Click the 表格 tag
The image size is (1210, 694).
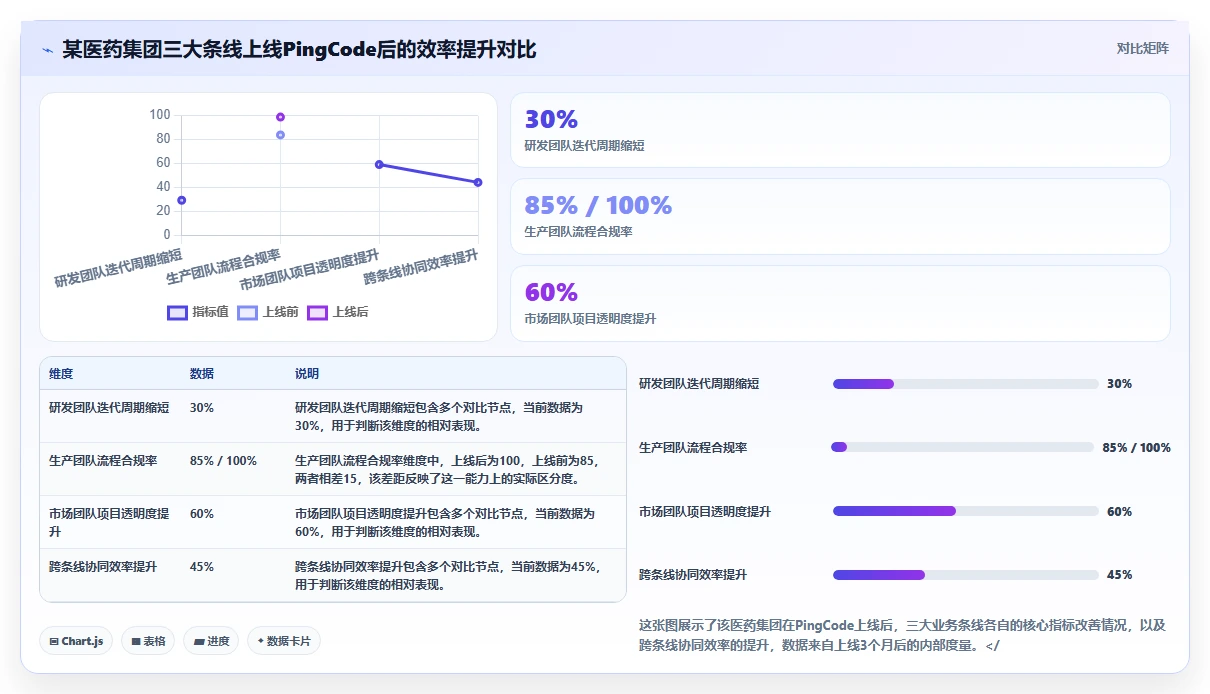click(x=148, y=641)
